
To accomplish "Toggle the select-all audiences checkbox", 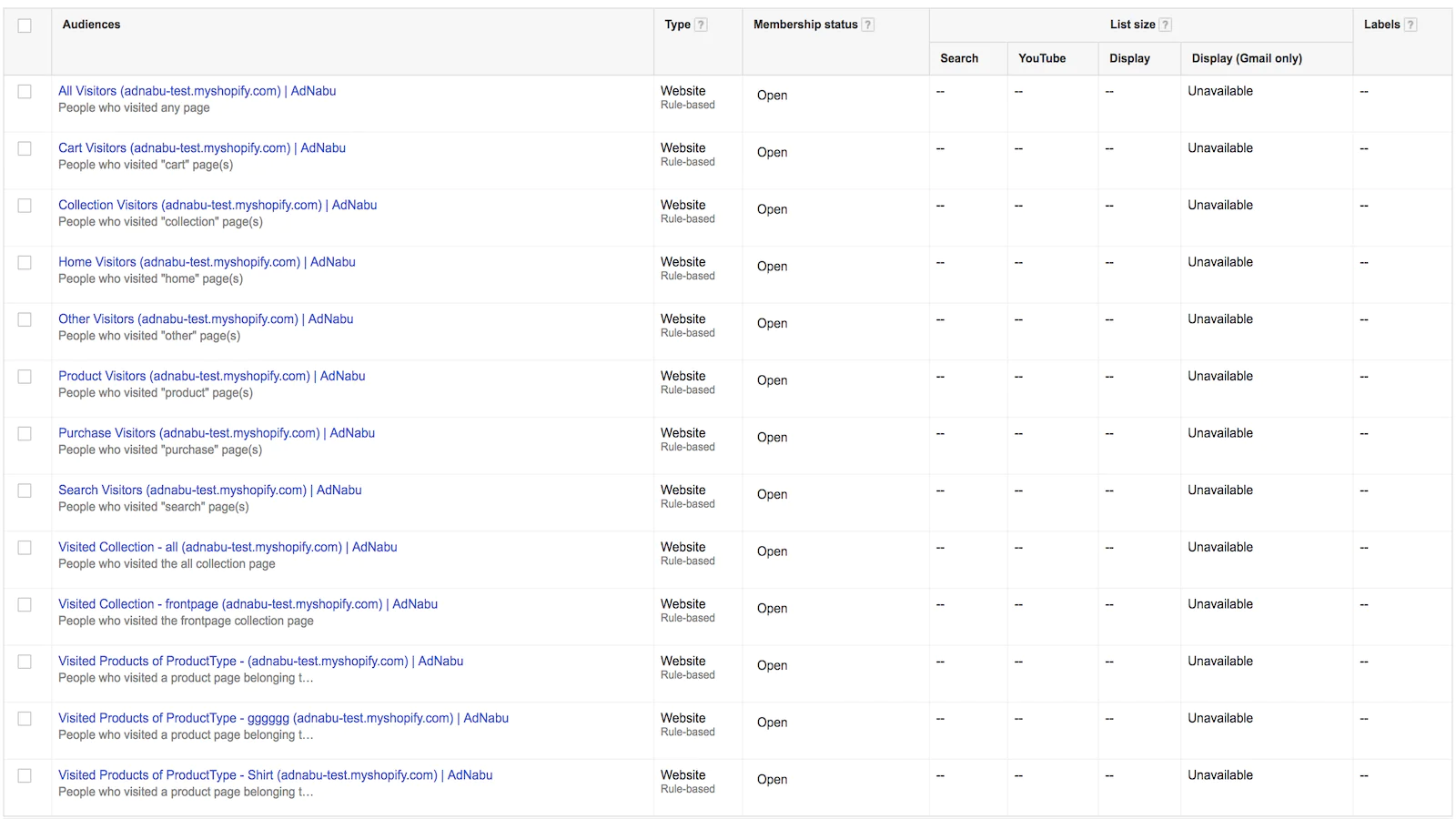I will click(25, 25).
